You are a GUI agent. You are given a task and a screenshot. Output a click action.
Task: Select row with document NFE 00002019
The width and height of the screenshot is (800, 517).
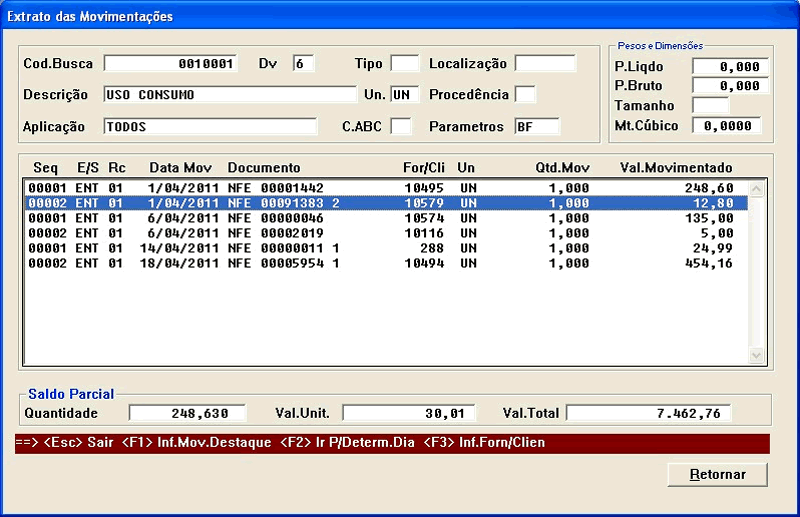coord(386,233)
